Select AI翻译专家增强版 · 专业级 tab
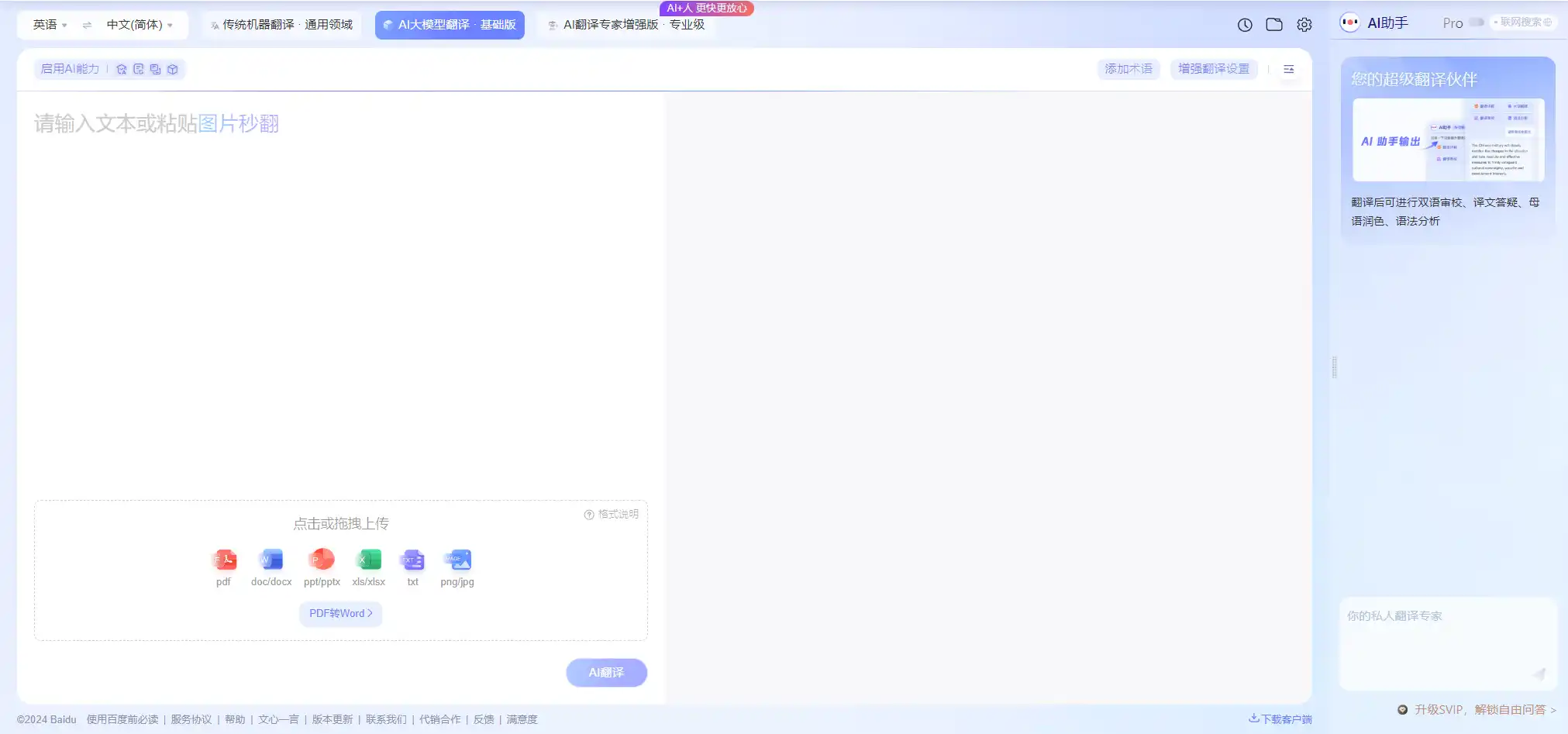1568x734 pixels. (x=626, y=25)
